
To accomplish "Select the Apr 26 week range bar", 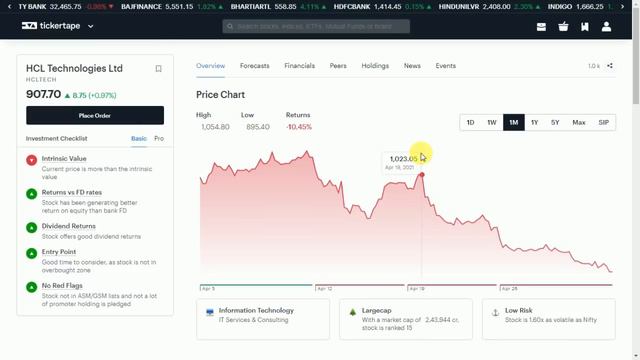I will tap(556, 285).
